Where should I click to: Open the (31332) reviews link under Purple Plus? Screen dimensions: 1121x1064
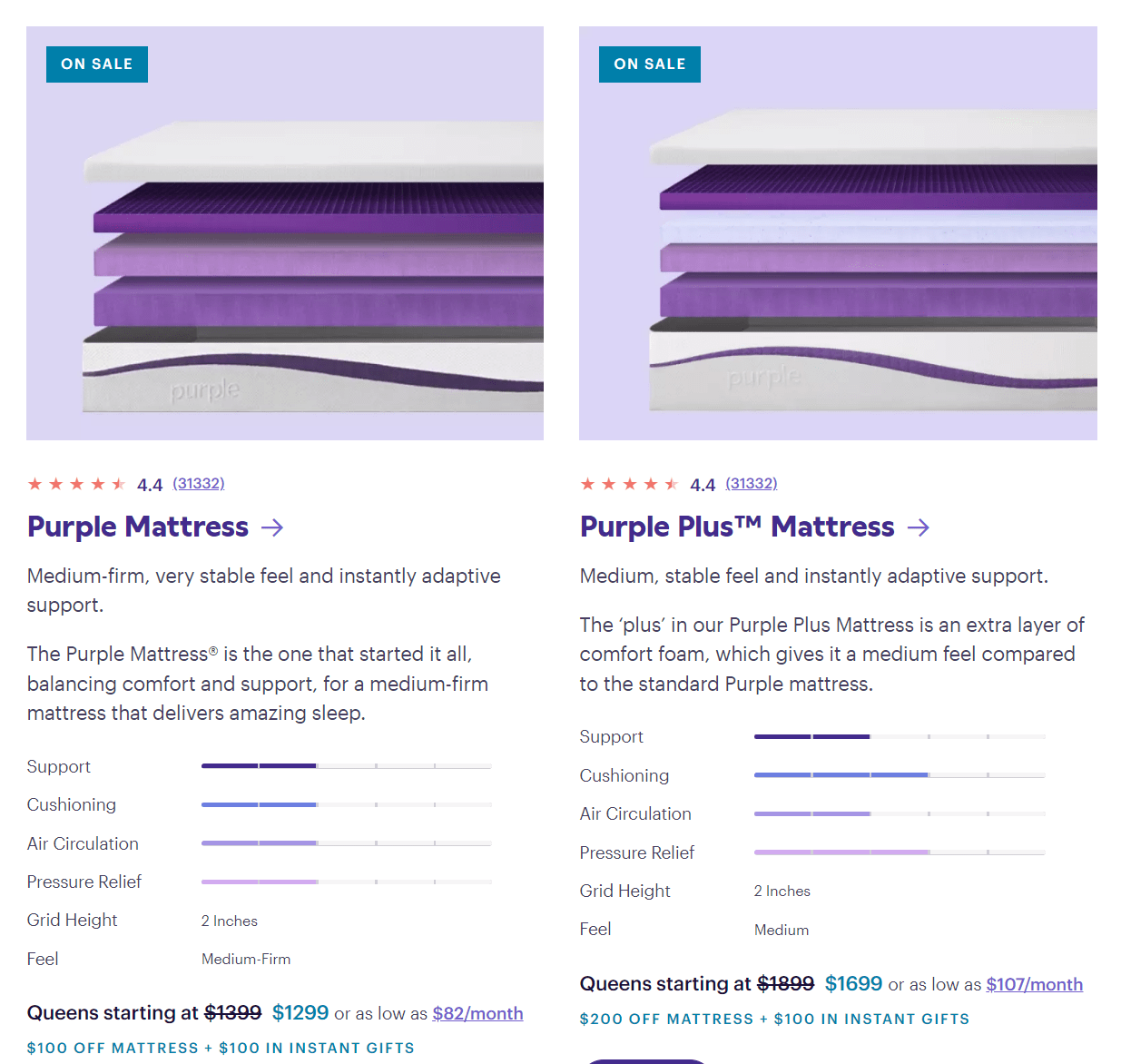(x=752, y=483)
